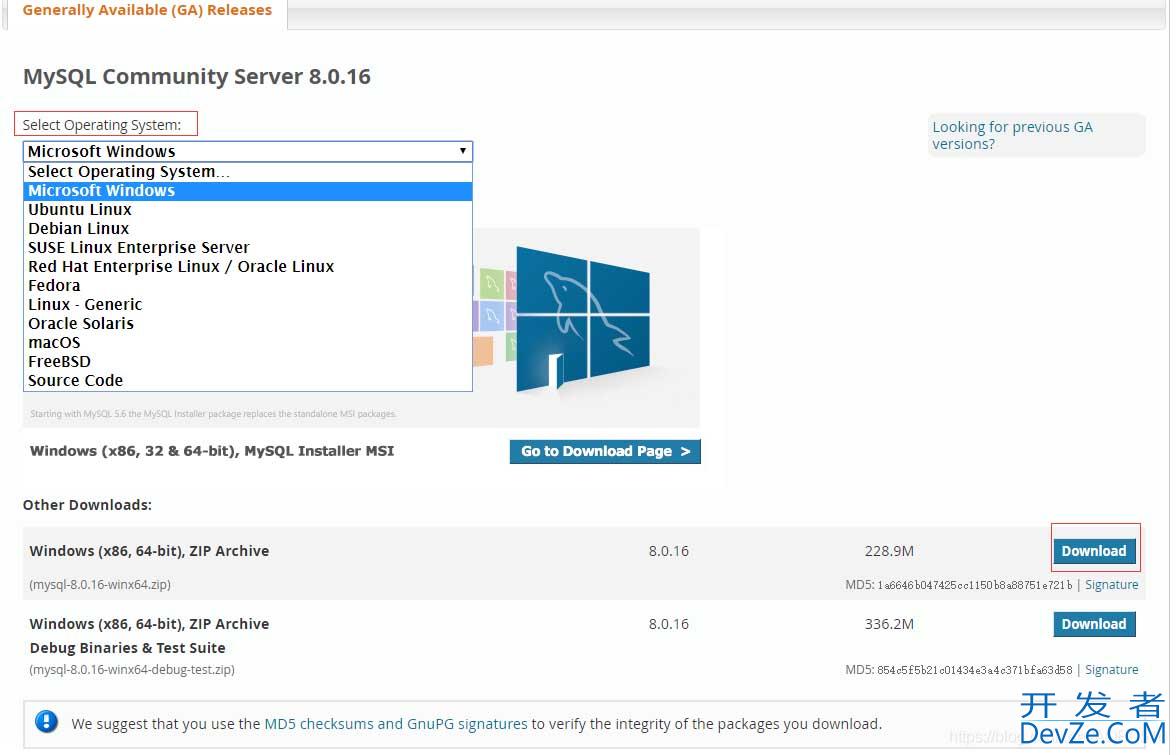Open Signature link for the debug-test zip
The height and width of the screenshot is (755, 1176).
(x=1111, y=670)
